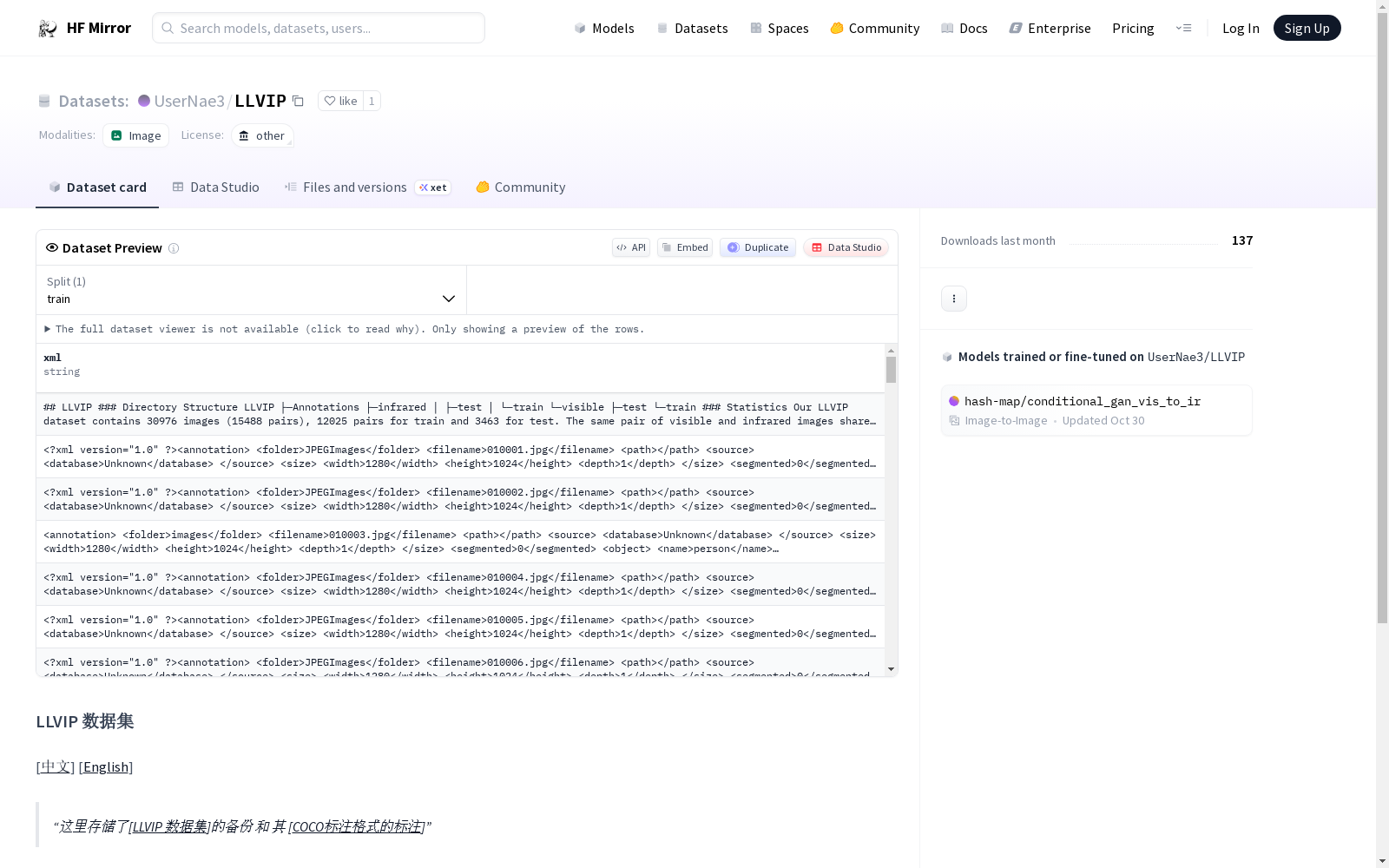1389x868 pixels.
Task: Click the Dataset Preview info icon
Action: pyautogui.click(x=174, y=248)
